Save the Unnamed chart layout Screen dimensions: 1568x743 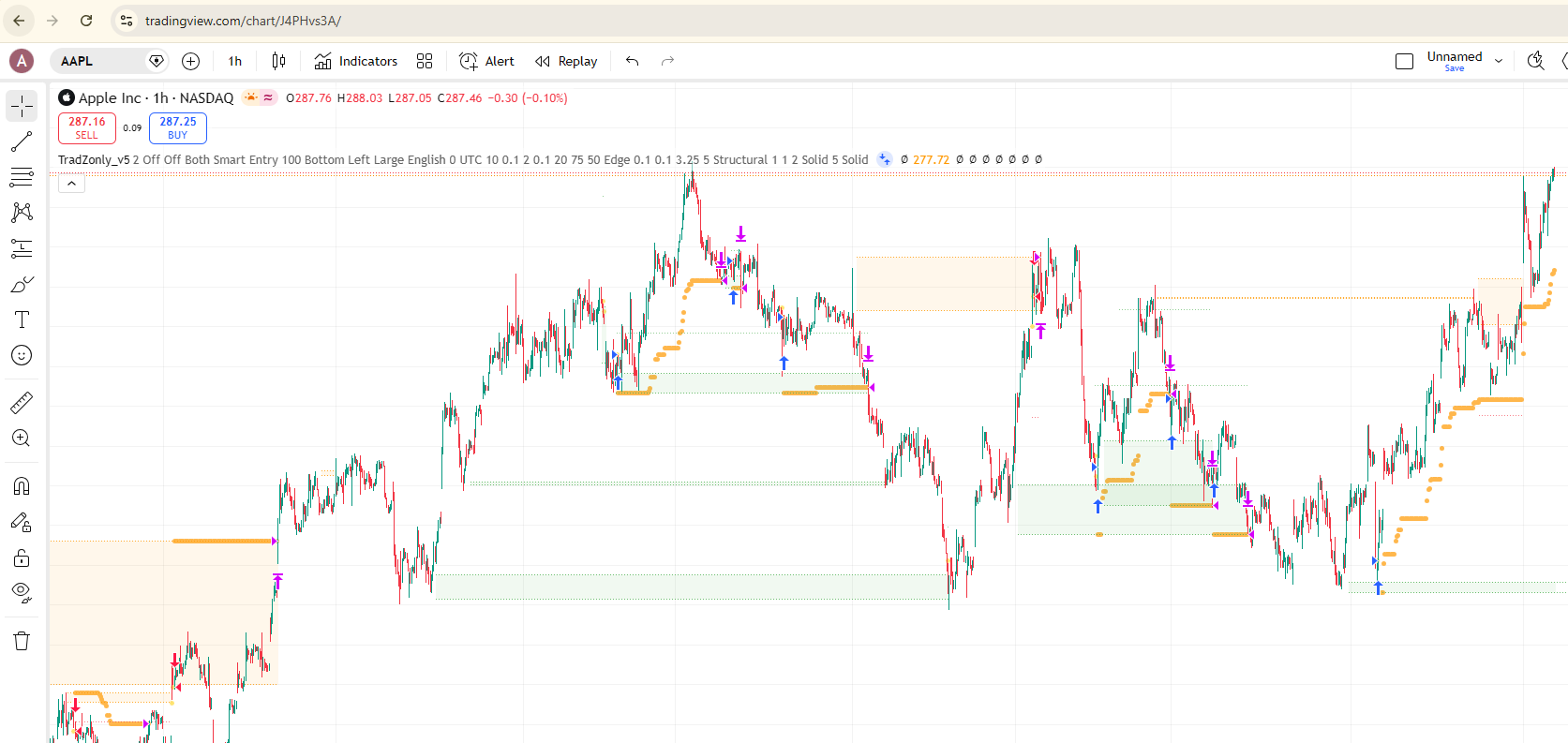(1455, 68)
